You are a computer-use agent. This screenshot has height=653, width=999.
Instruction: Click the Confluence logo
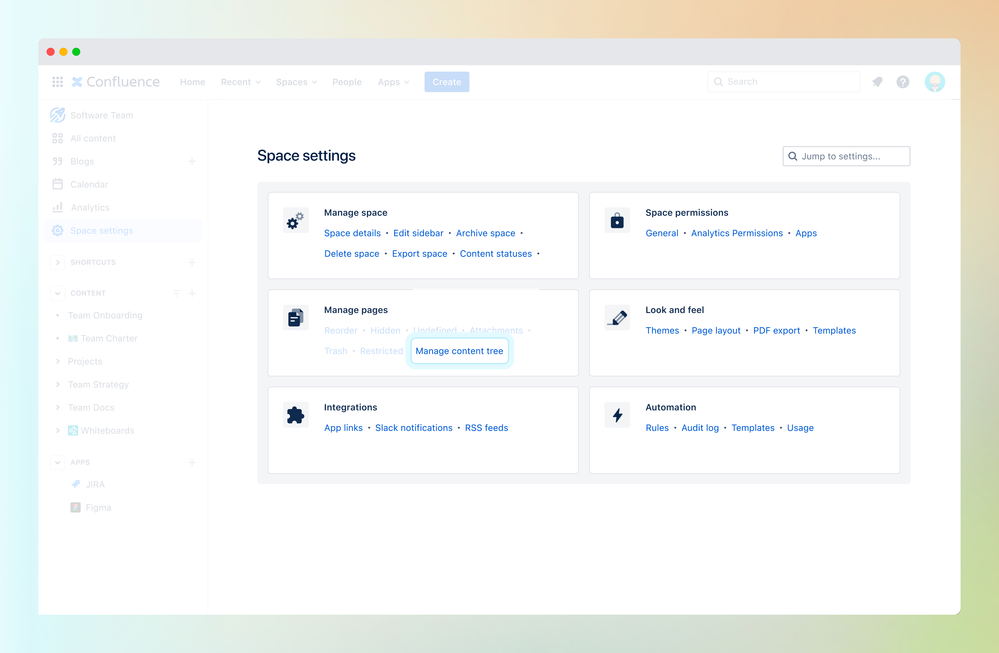pyautogui.click(x=115, y=82)
